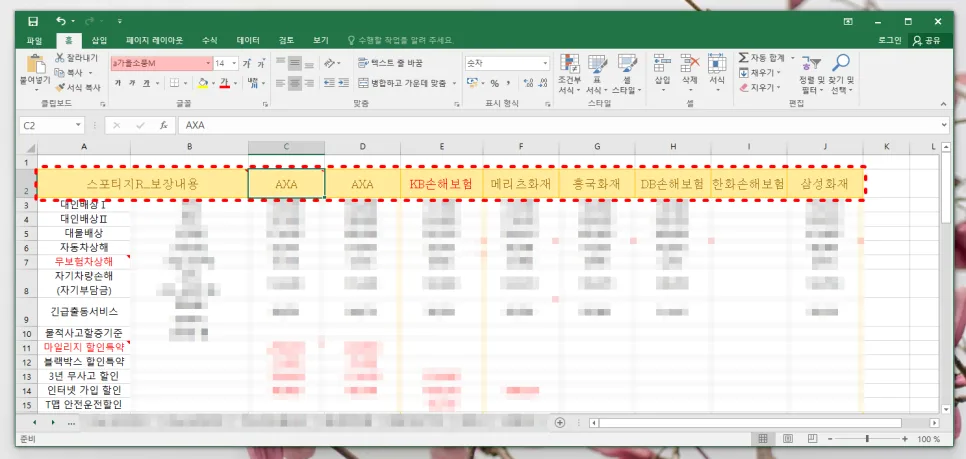
Task: Cut the selection with 잘라내기
Action: coord(76,58)
